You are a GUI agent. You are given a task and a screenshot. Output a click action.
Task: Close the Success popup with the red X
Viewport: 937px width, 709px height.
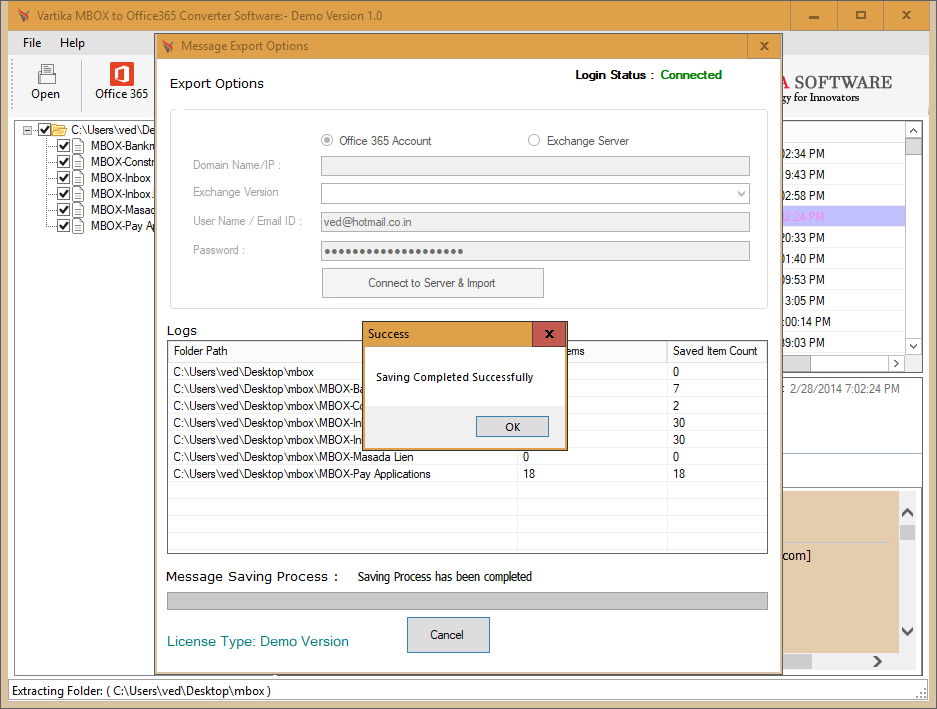pyautogui.click(x=549, y=334)
